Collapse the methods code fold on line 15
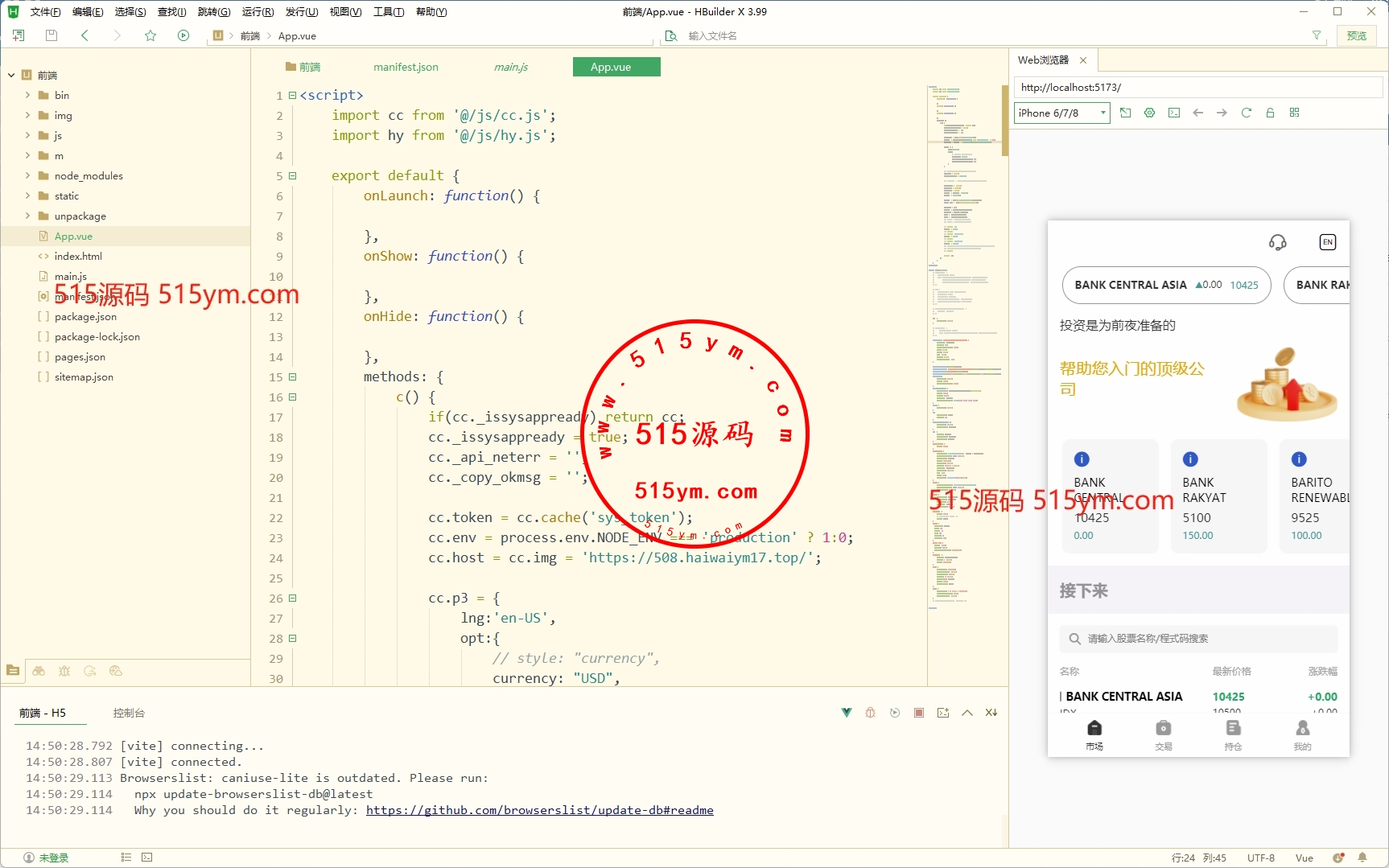Image resolution: width=1389 pixels, height=868 pixels. pos(293,376)
